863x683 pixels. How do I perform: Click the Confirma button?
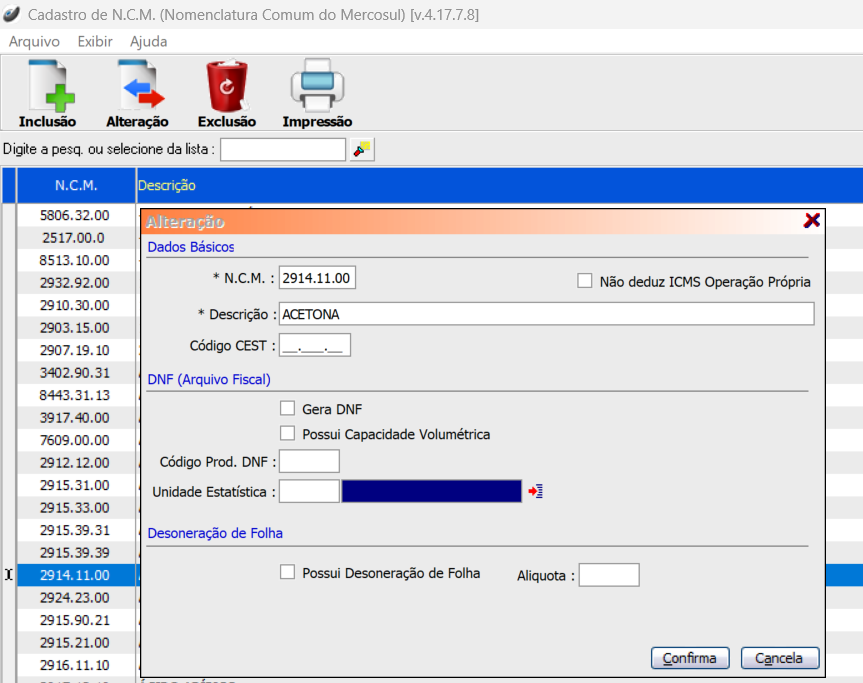click(x=690, y=658)
